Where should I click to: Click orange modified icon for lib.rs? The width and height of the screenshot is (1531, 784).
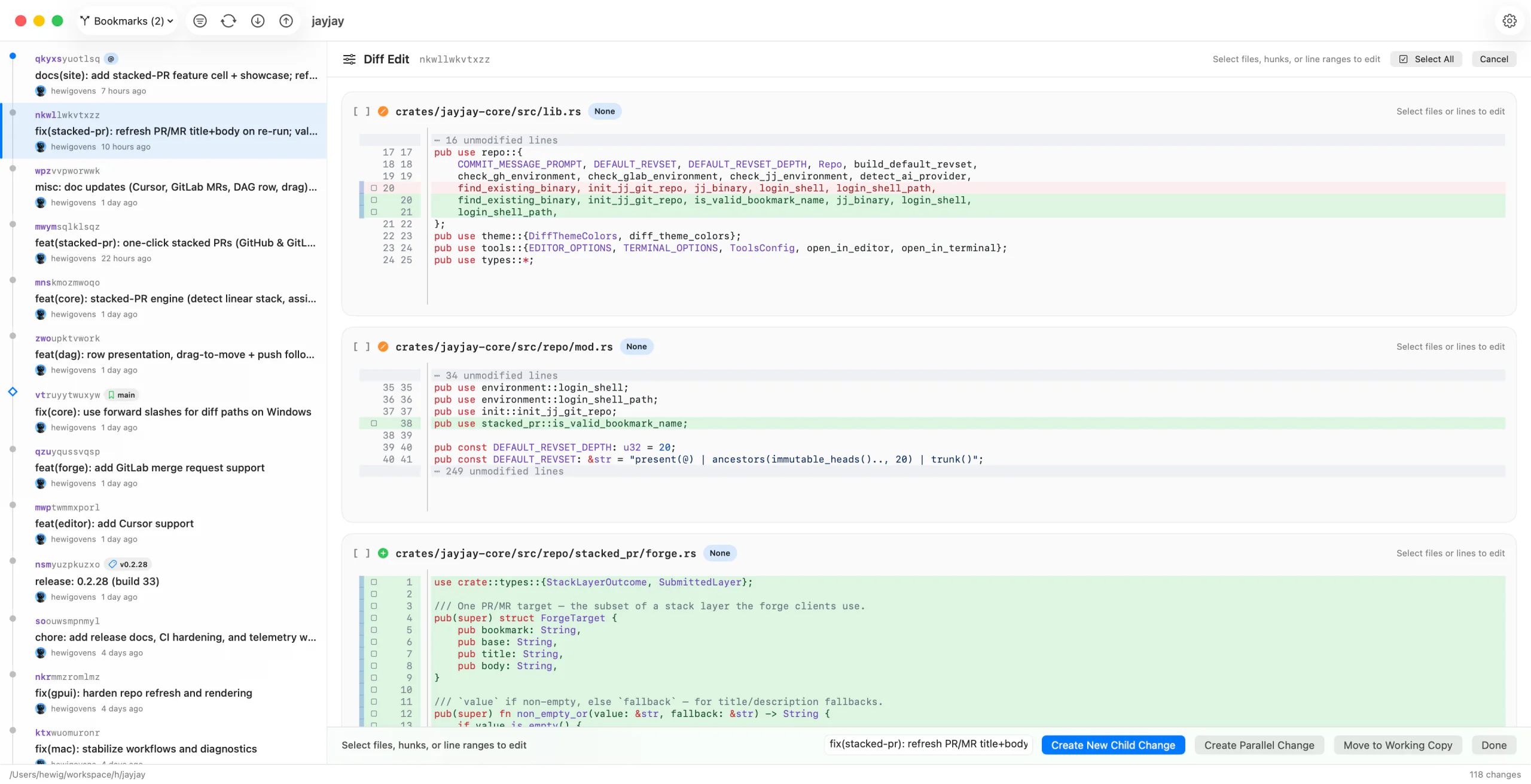tap(383, 111)
